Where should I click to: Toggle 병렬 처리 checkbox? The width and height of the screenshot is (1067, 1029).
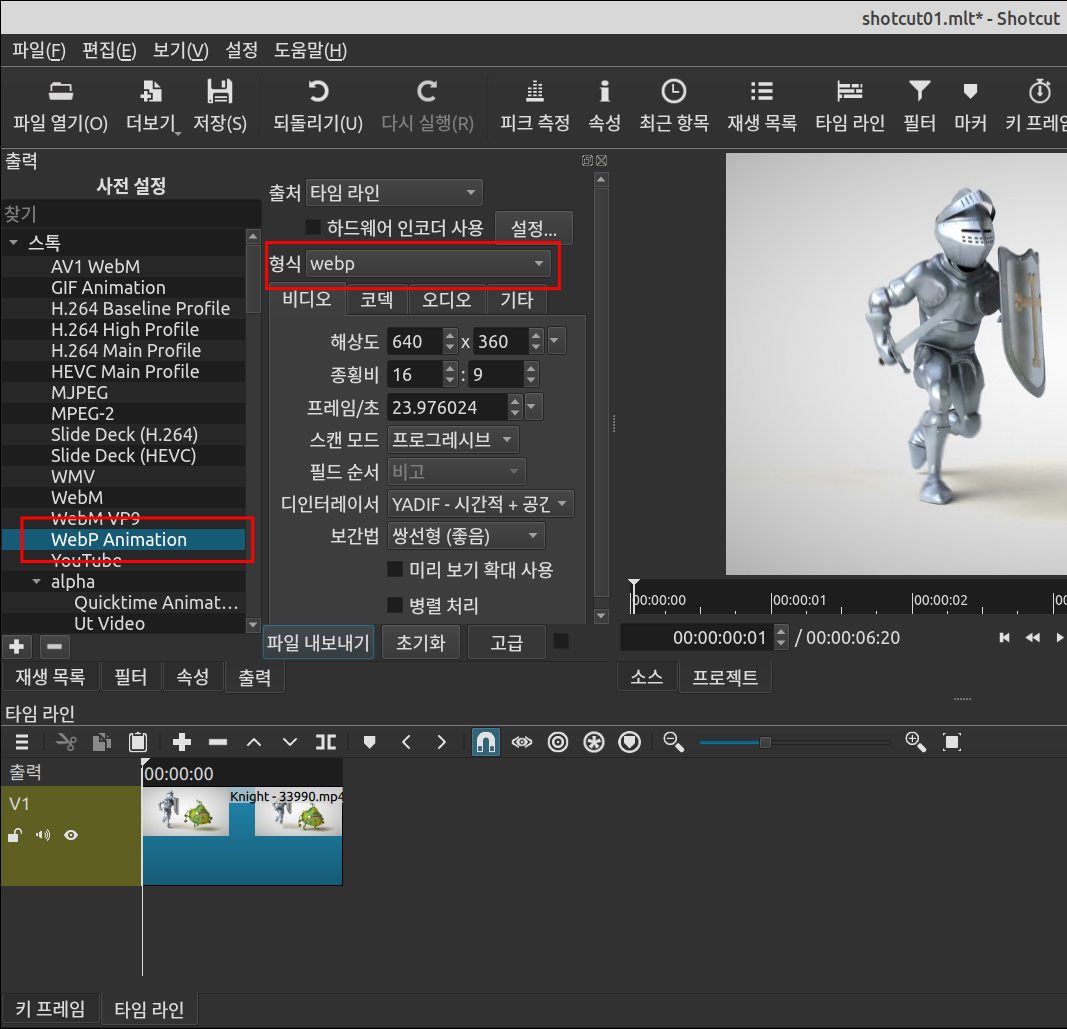pos(395,604)
